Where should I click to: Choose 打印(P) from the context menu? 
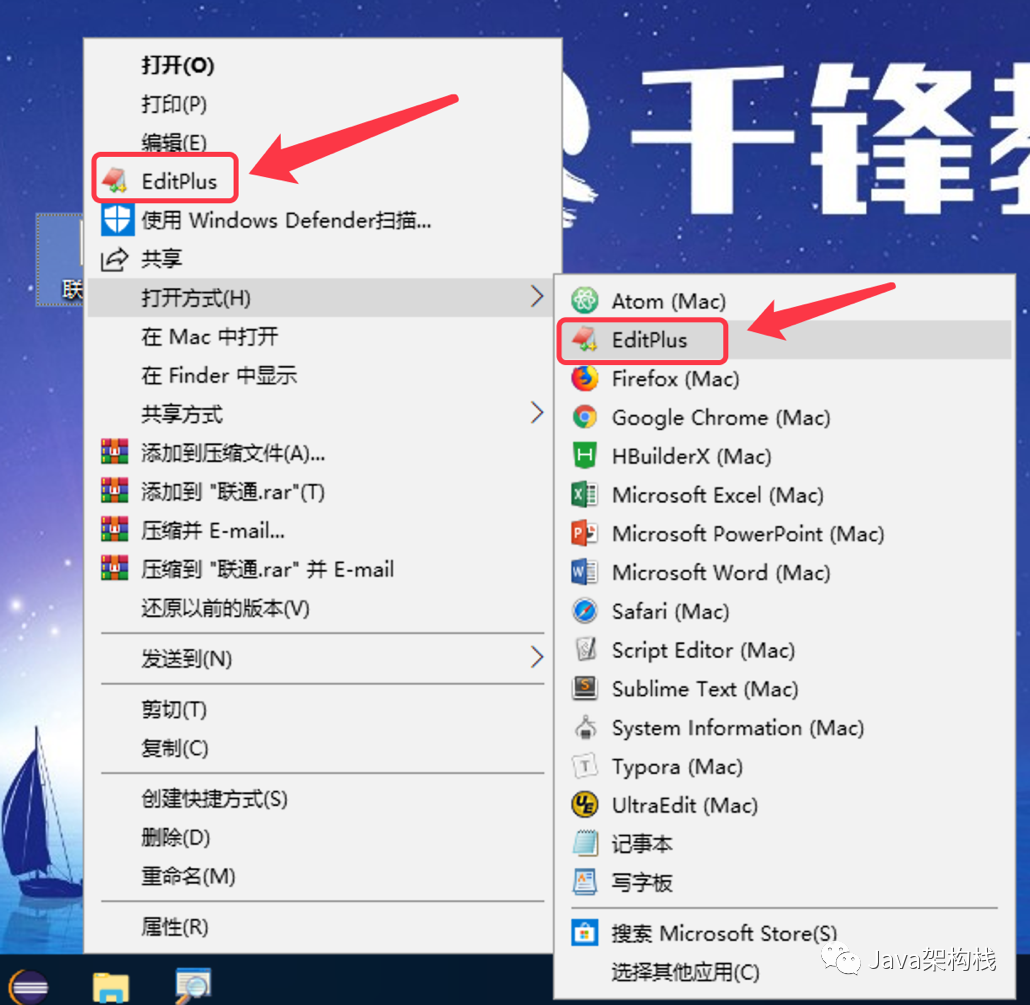click(x=174, y=104)
